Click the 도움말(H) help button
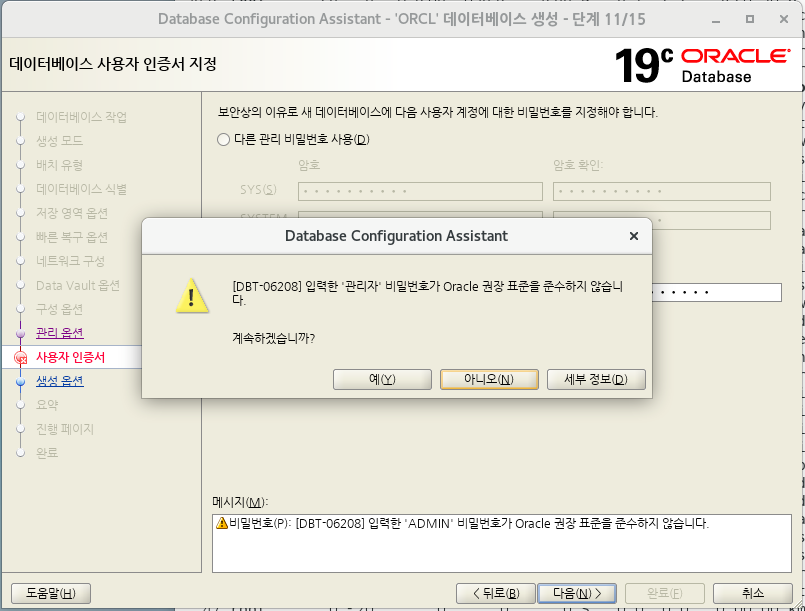 pyautogui.click(x=51, y=594)
